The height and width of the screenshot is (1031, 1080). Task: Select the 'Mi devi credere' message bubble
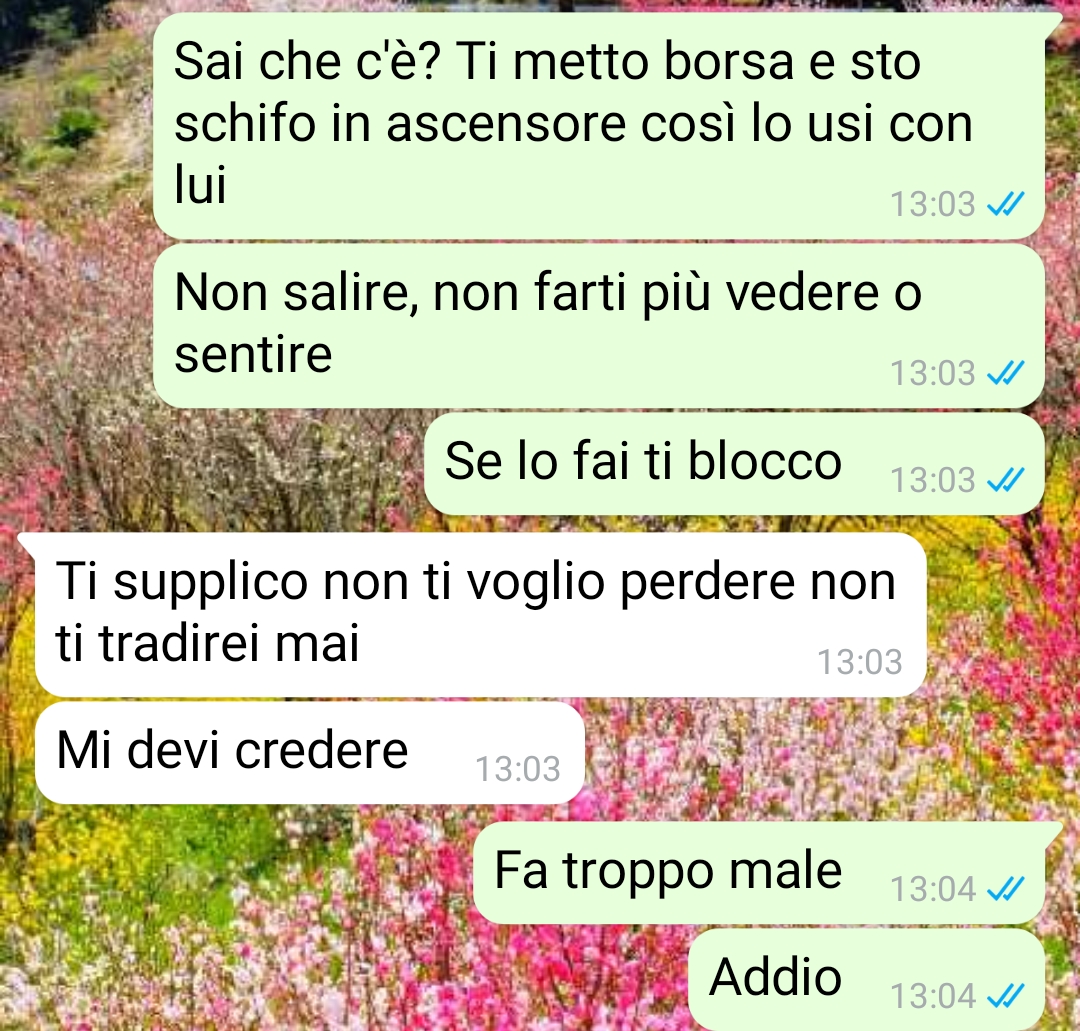[310, 752]
